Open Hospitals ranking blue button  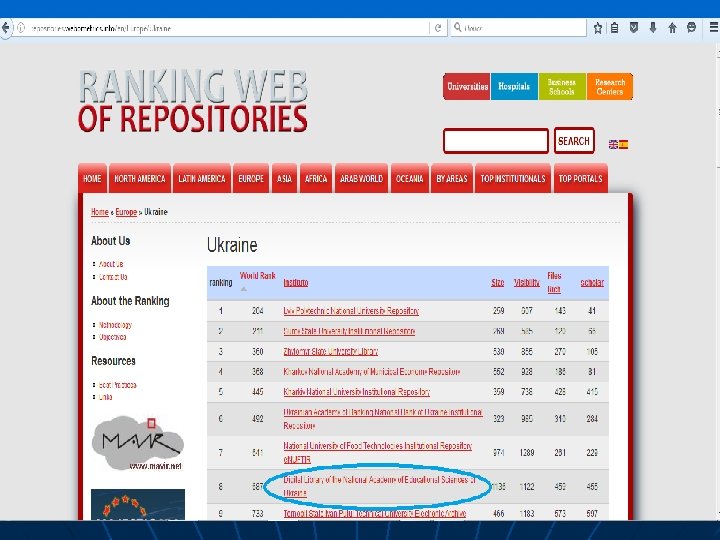point(514,86)
